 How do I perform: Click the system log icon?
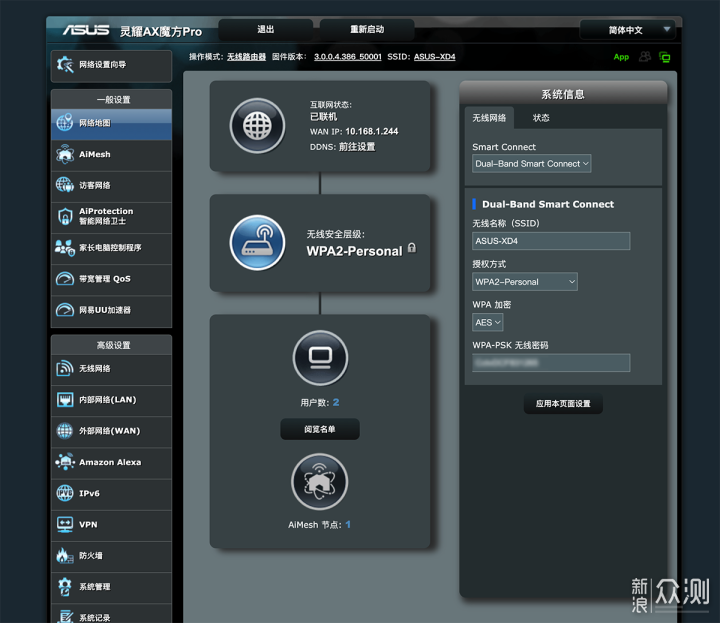[x=65, y=617]
